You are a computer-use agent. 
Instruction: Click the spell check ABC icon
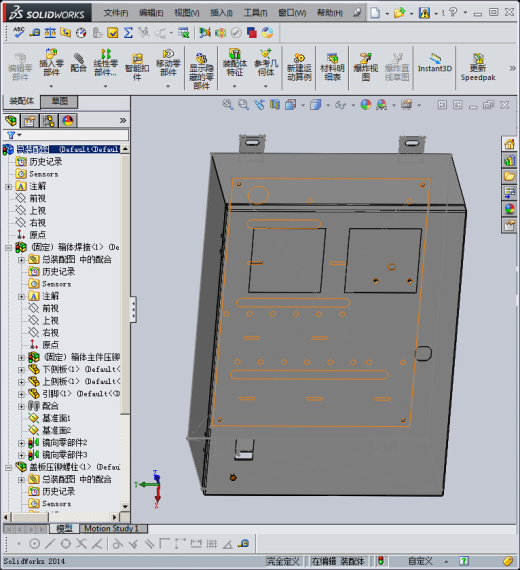(19, 32)
